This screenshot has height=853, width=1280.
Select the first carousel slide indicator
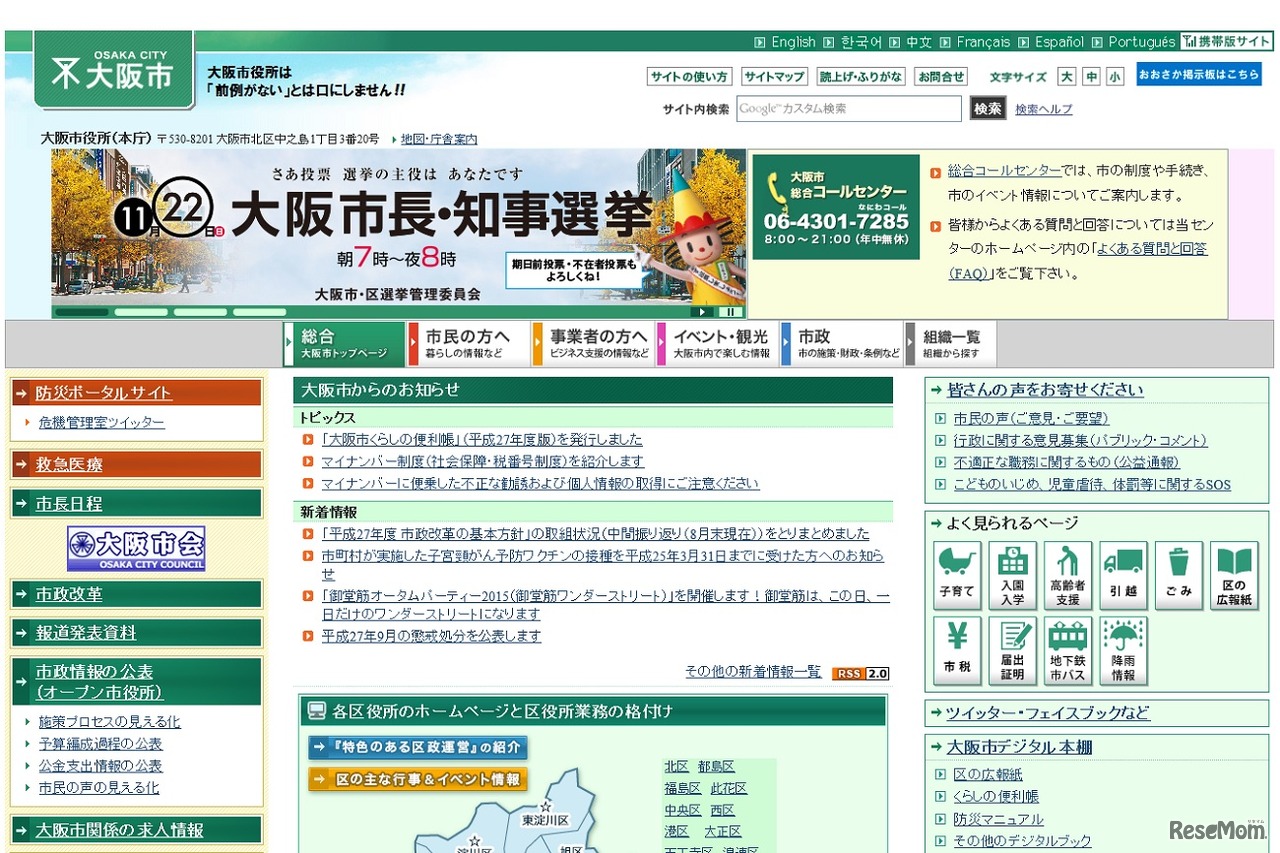(81, 311)
